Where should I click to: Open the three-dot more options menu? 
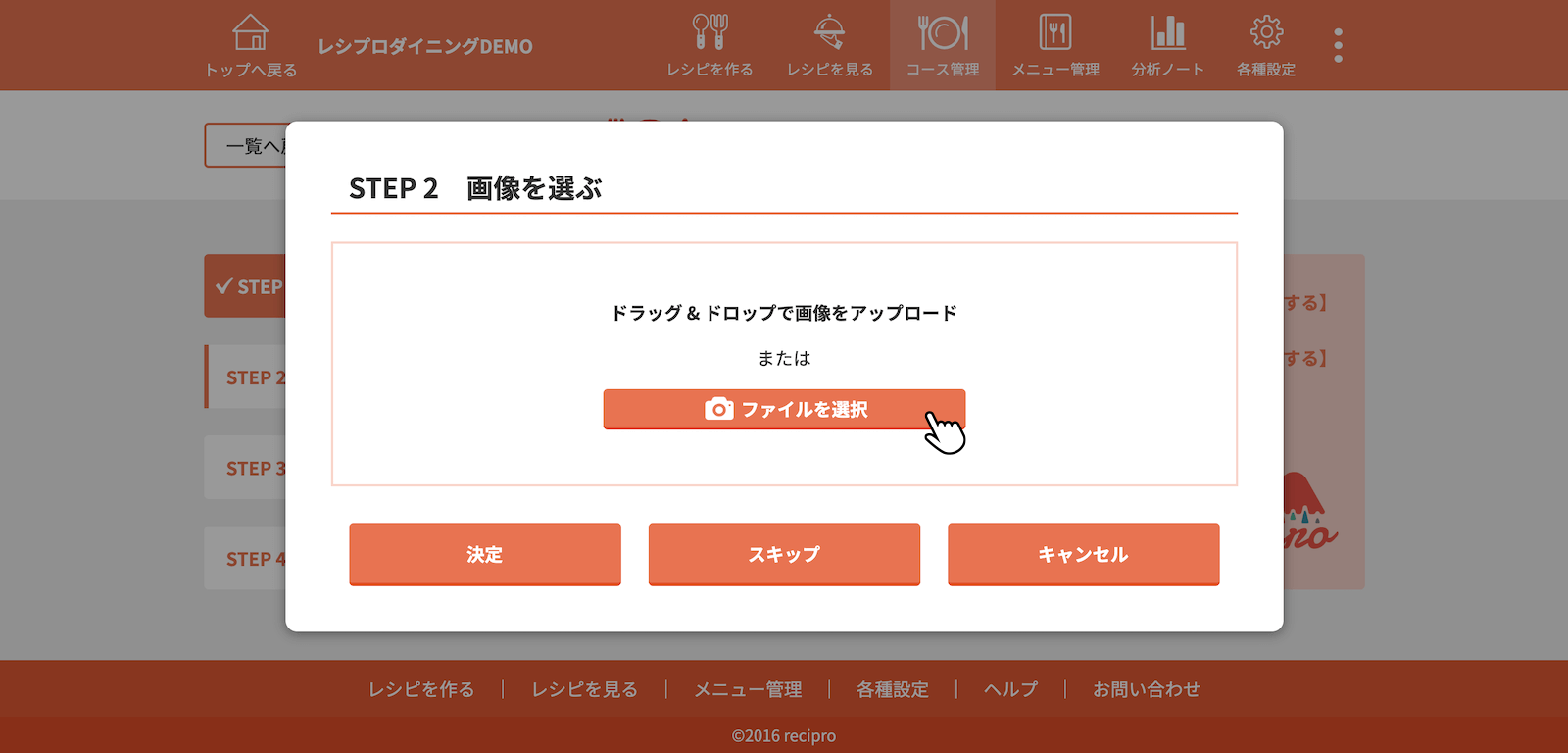1338,45
